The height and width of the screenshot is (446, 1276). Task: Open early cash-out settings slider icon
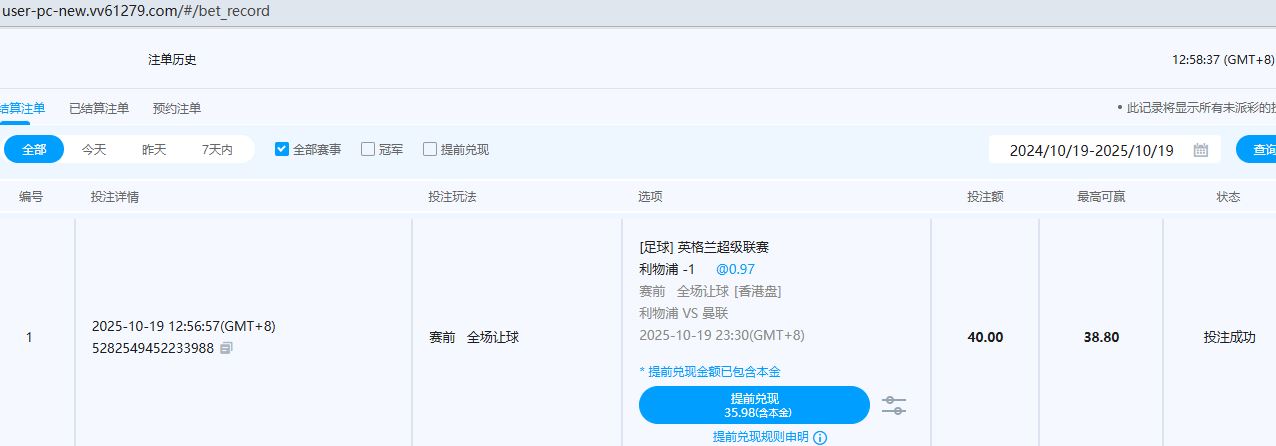click(894, 405)
